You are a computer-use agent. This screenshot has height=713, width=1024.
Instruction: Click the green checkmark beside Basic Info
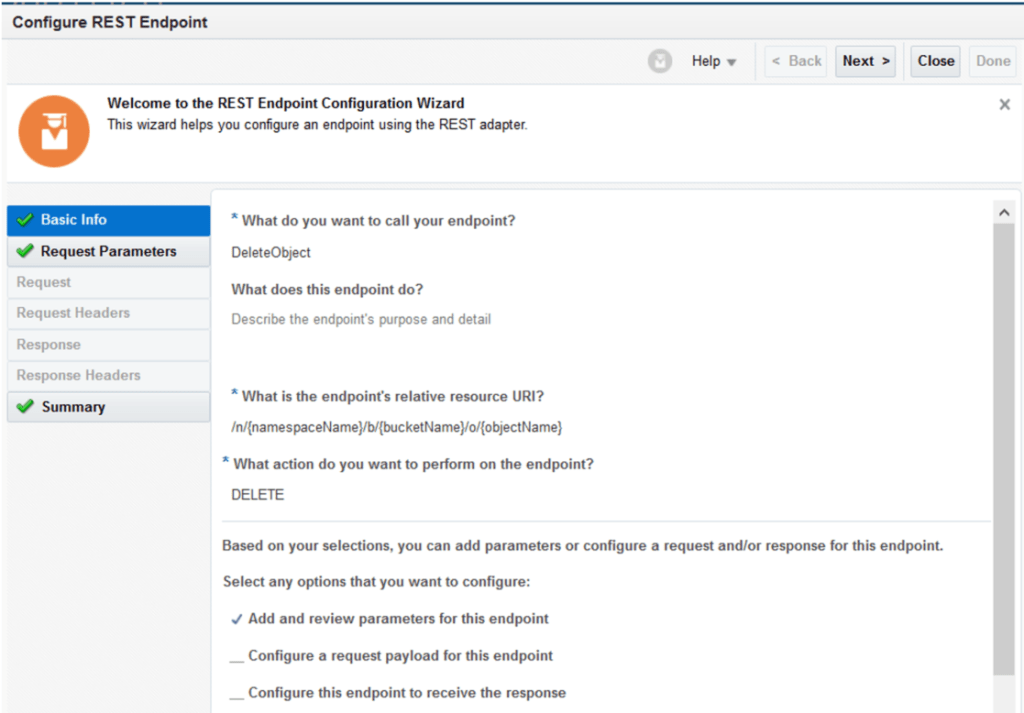coord(25,220)
